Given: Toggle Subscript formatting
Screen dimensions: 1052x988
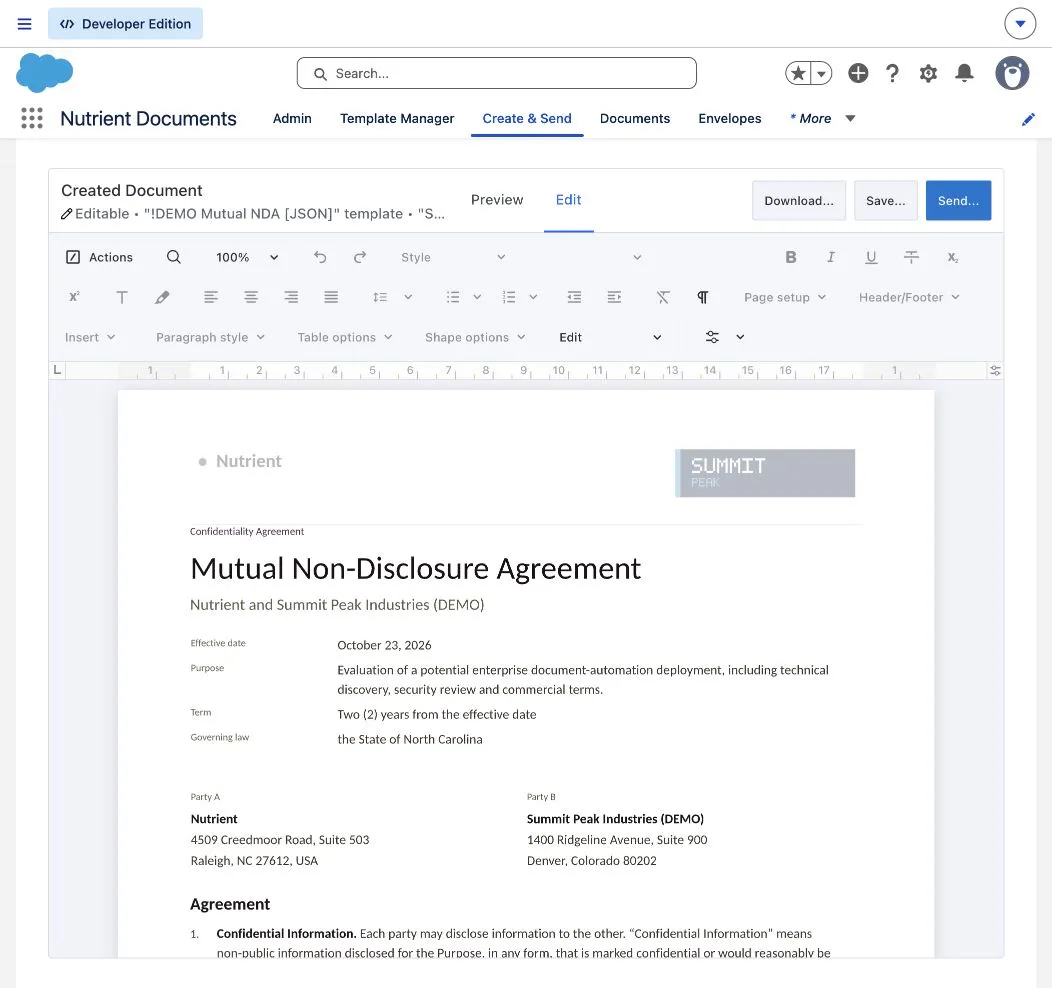Looking at the screenshot, I should click(952, 258).
